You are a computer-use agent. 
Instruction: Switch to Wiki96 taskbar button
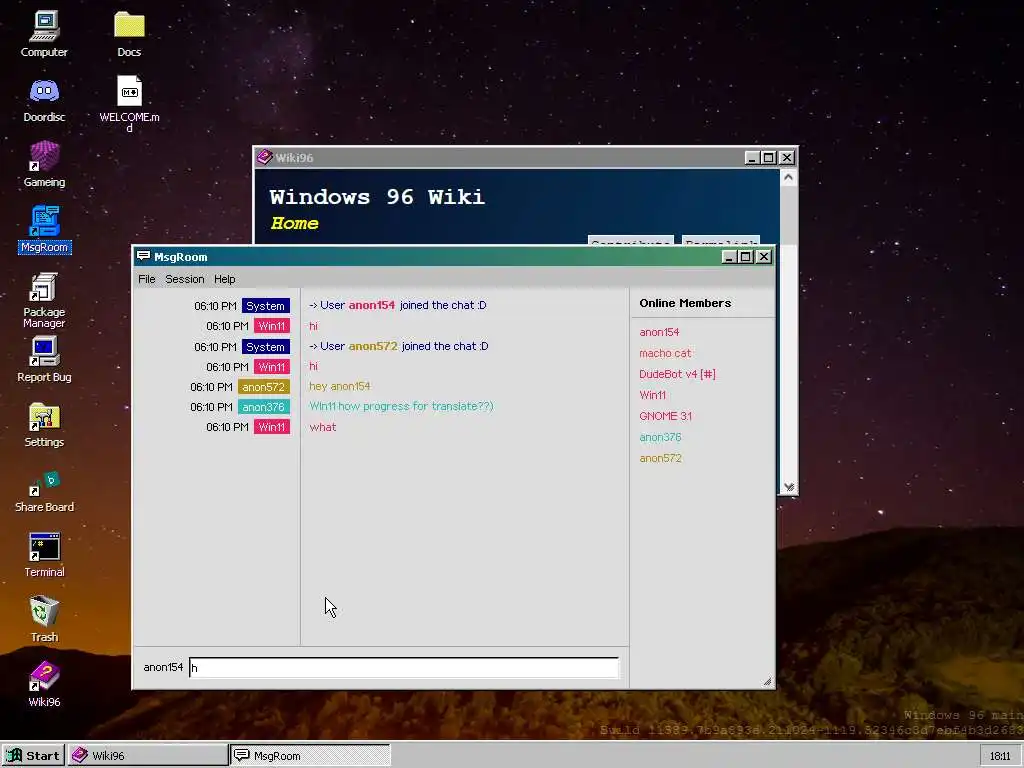(x=148, y=756)
